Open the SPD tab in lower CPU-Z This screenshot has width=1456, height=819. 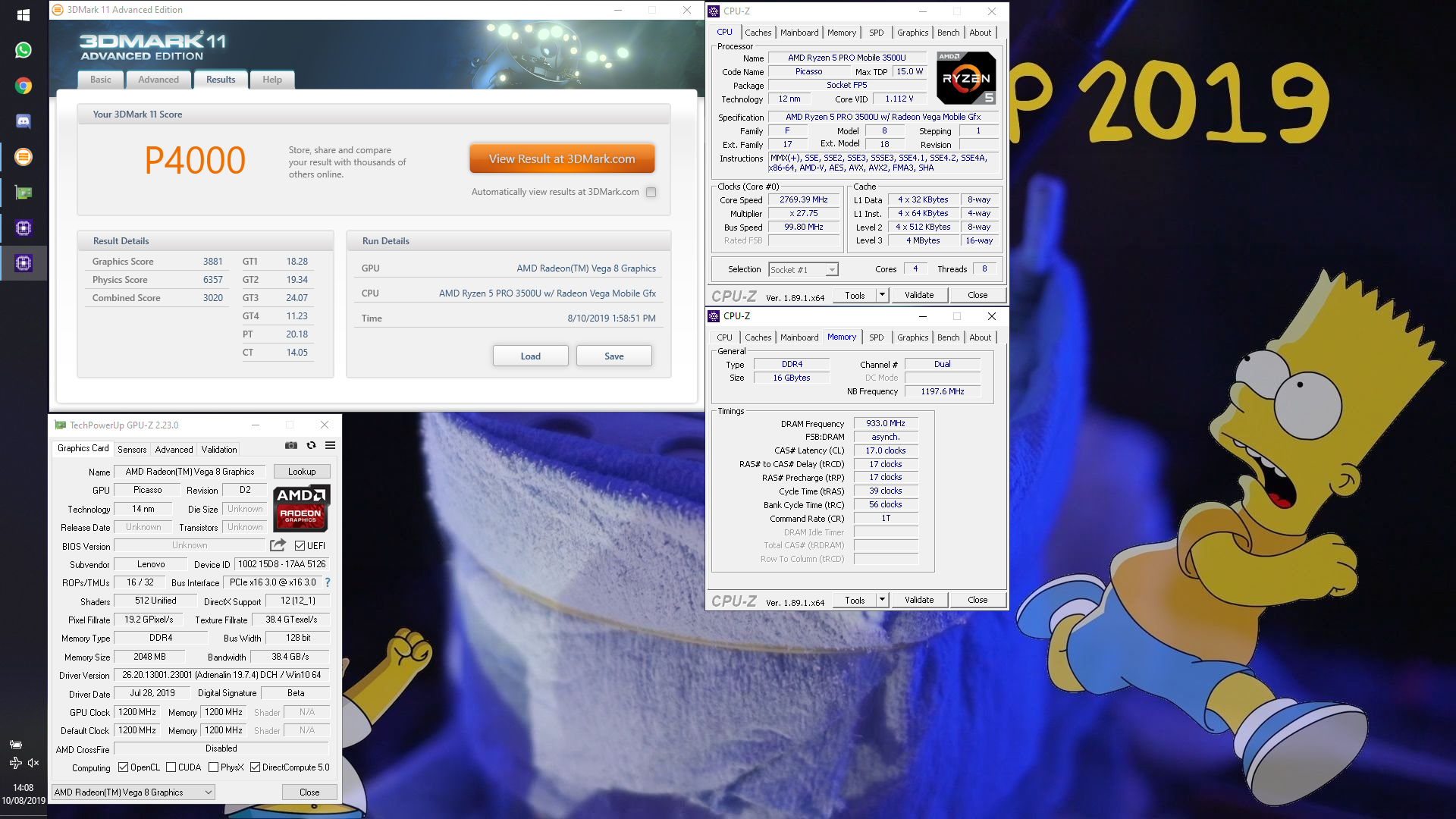(876, 337)
